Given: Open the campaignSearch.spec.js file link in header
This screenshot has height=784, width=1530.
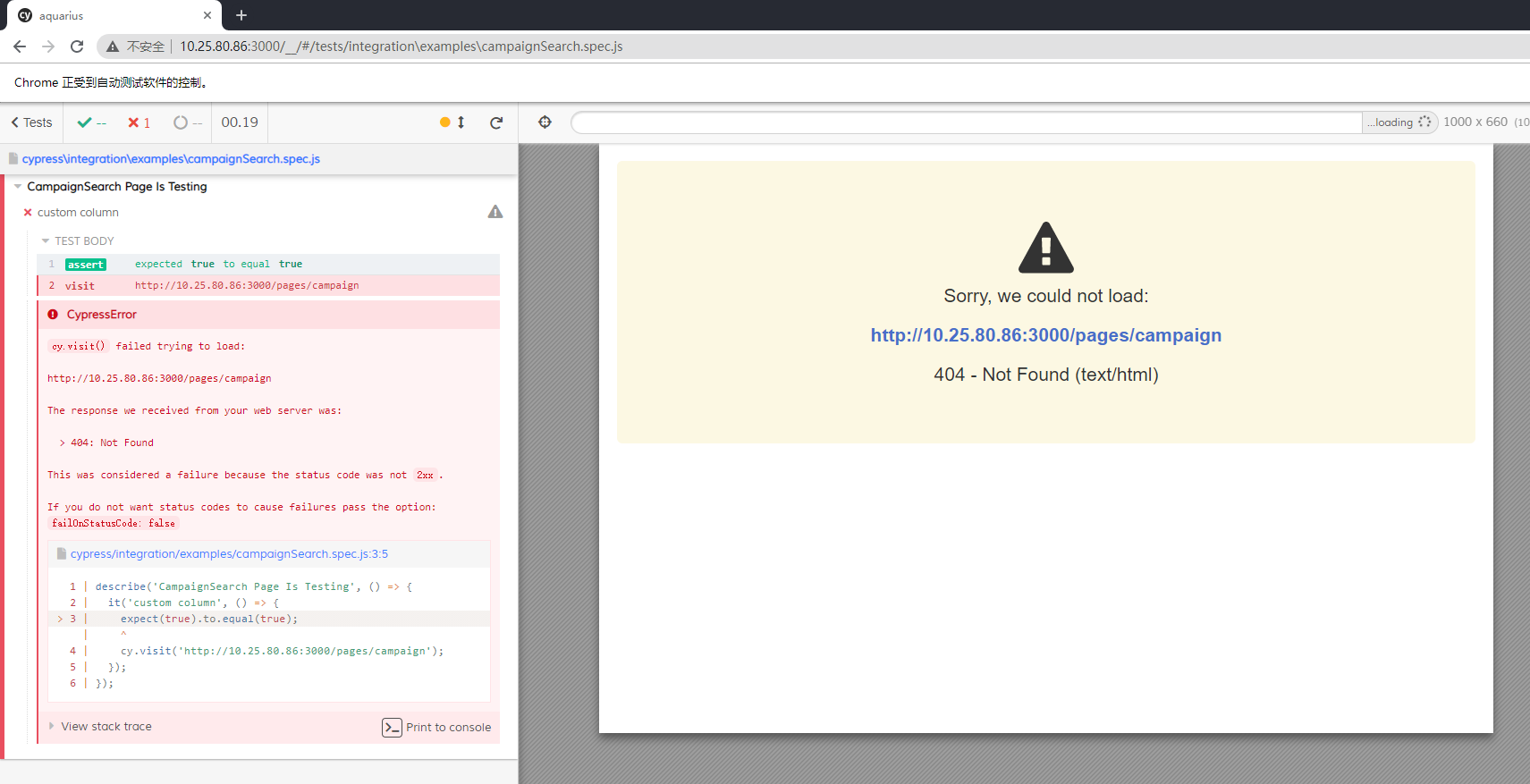Looking at the screenshot, I should (171, 159).
